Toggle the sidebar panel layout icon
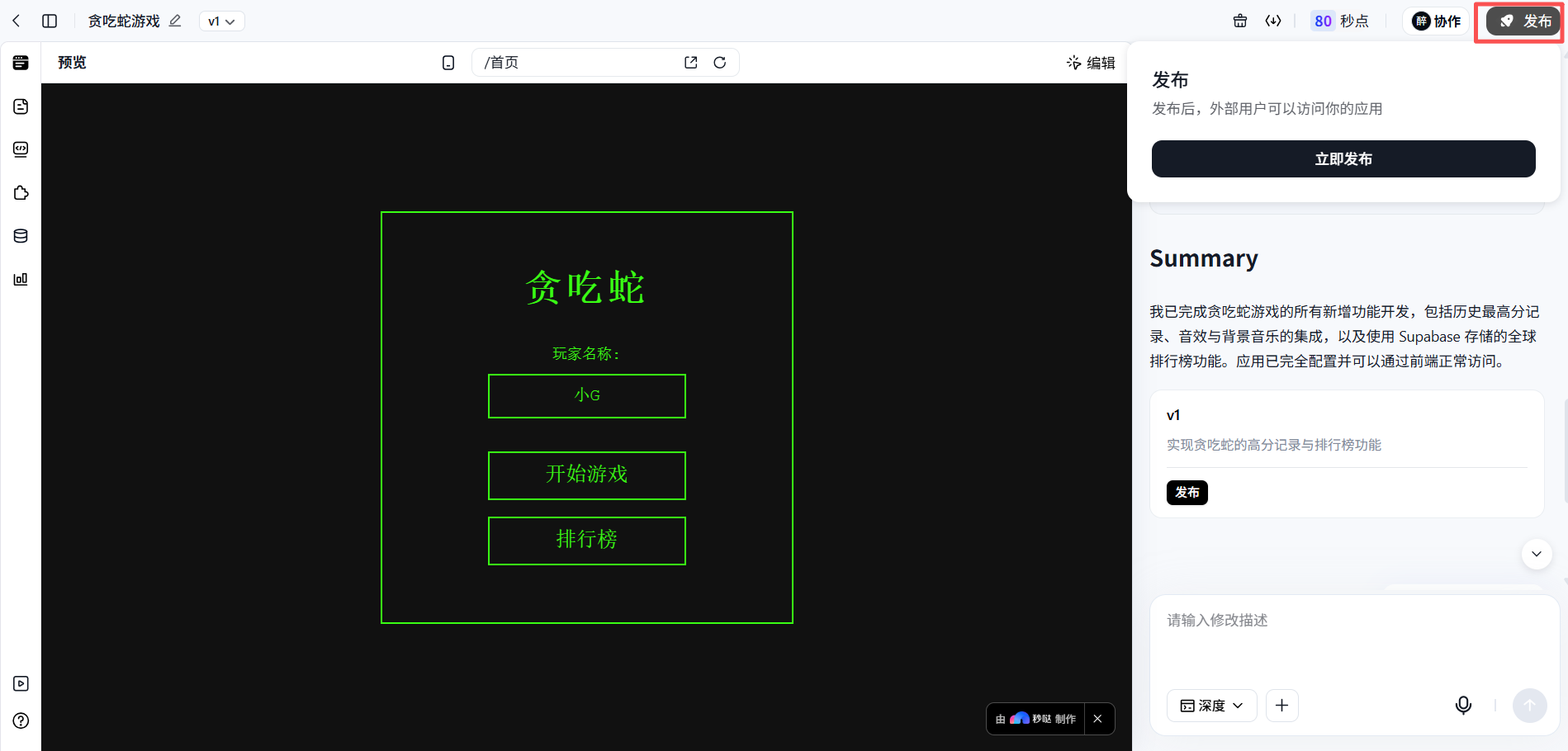The height and width of the screenshot is (751, 1568). [50, 21]
